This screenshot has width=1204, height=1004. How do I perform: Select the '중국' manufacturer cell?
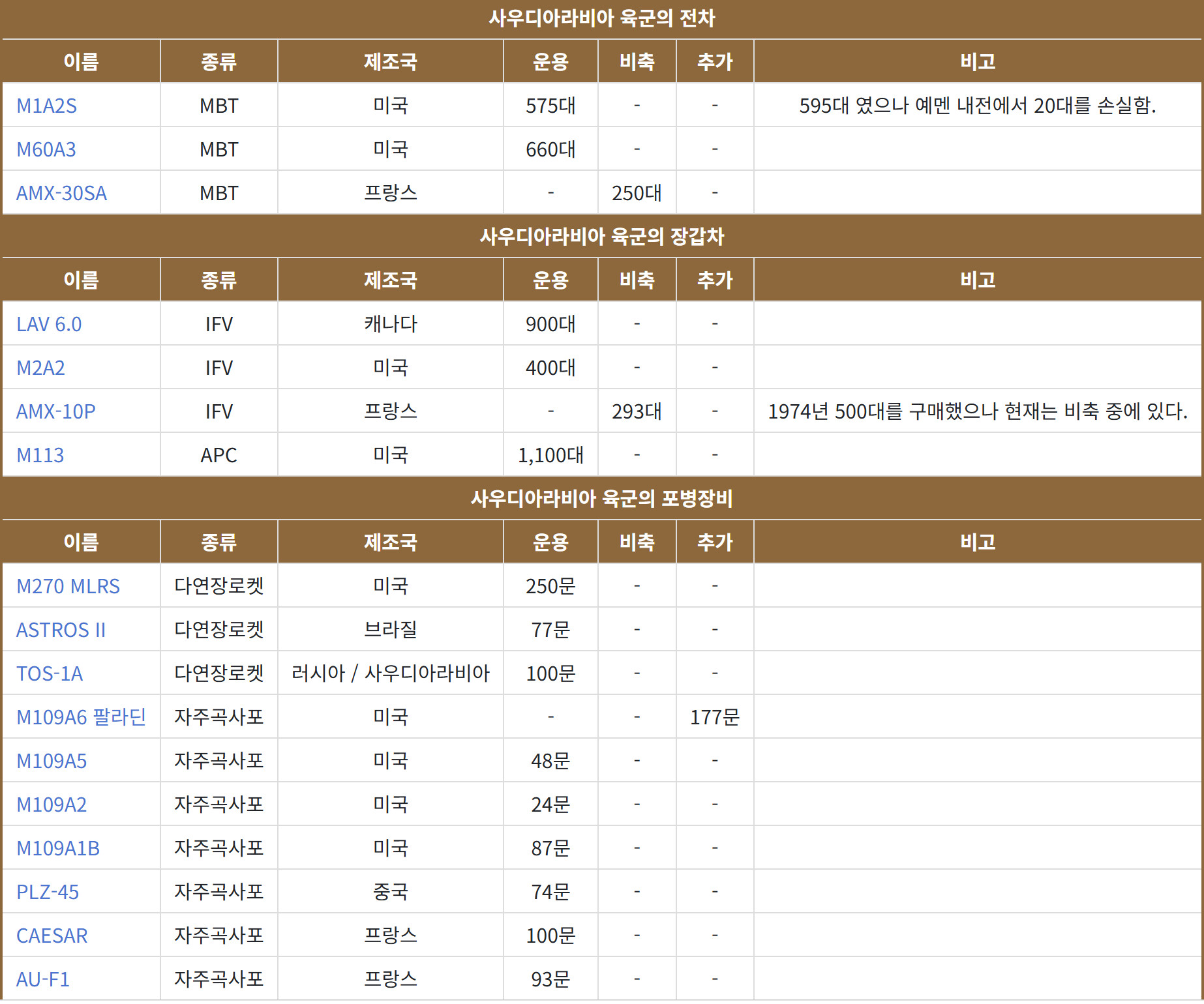390,892
